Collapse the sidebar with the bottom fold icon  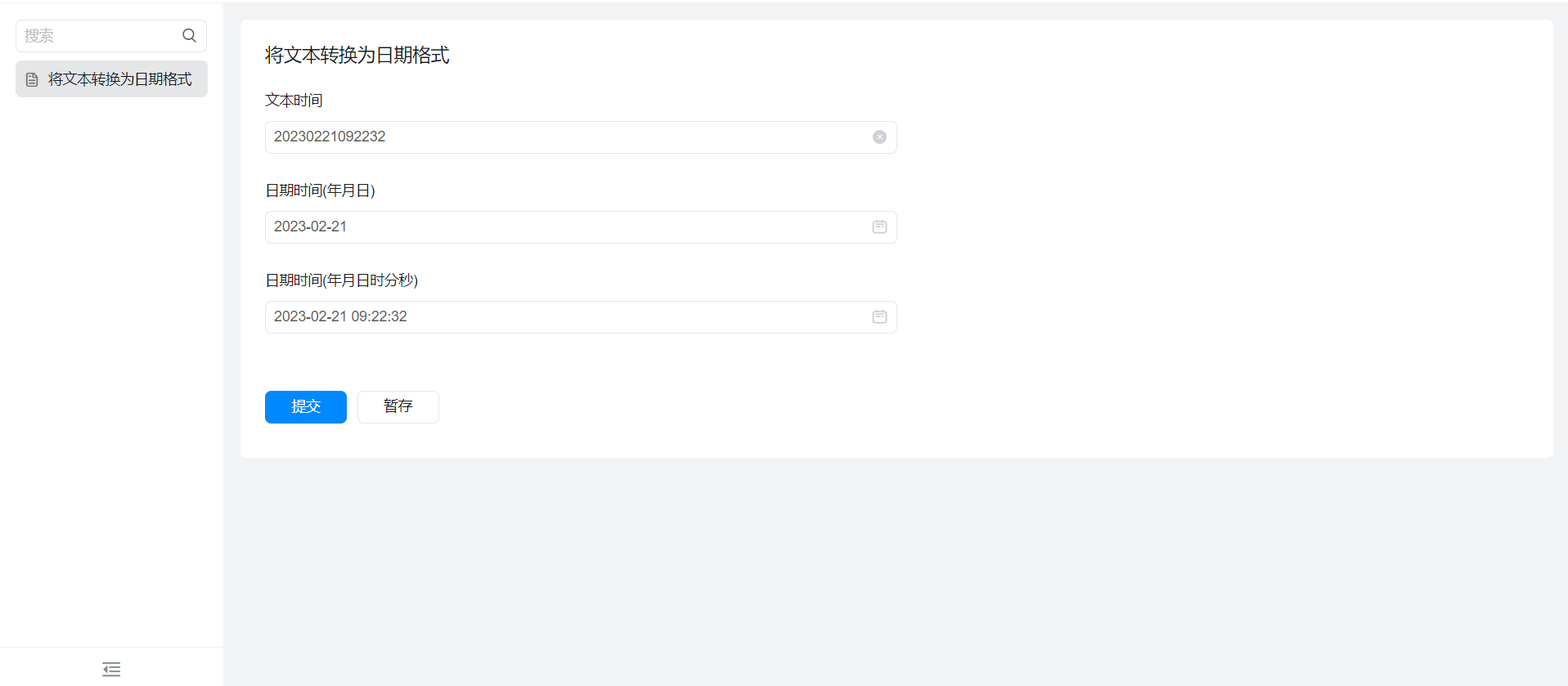pos(111,669)
